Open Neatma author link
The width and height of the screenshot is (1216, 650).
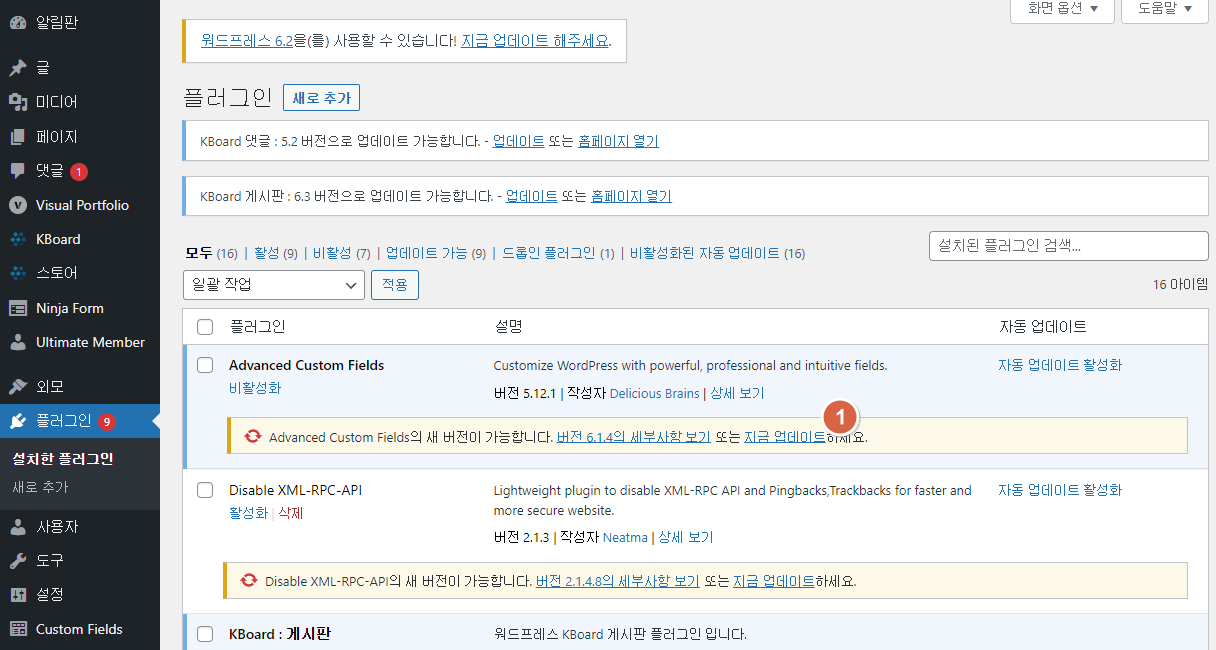pyautogui.click(x=625, y=537)
